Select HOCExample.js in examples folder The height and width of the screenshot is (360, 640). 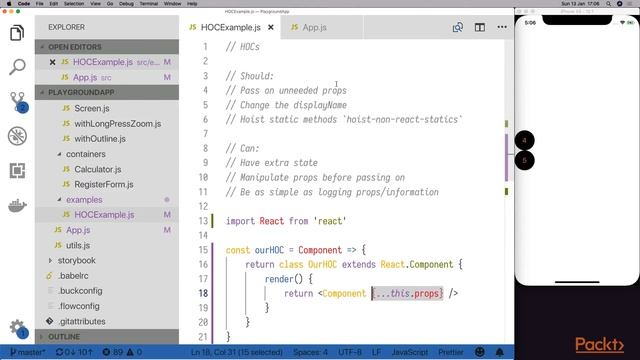click(x=107, y=215)
